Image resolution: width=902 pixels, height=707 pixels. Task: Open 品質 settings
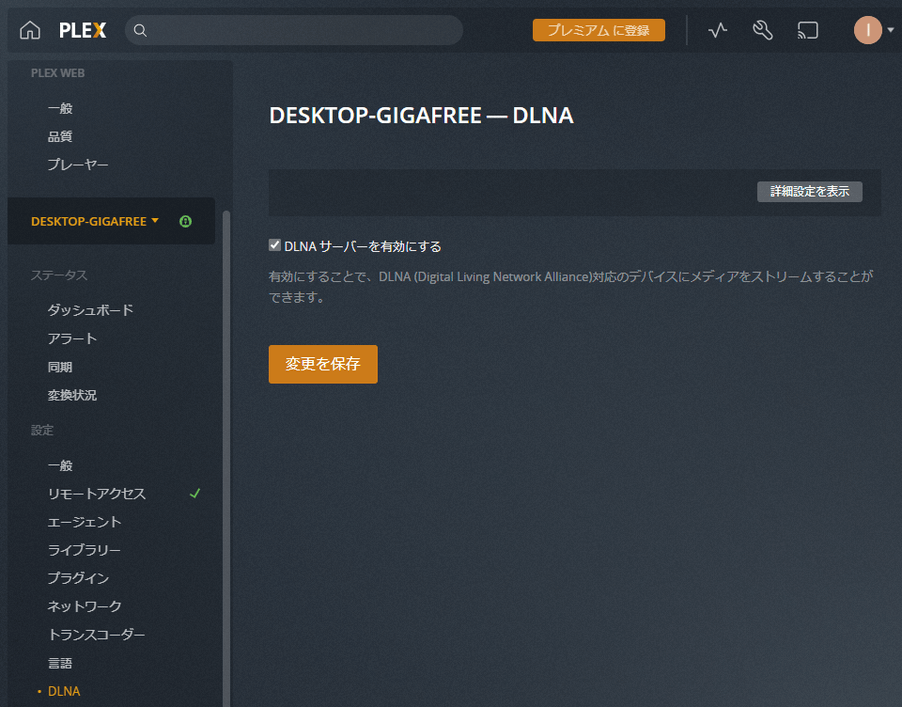pos(60,136)
